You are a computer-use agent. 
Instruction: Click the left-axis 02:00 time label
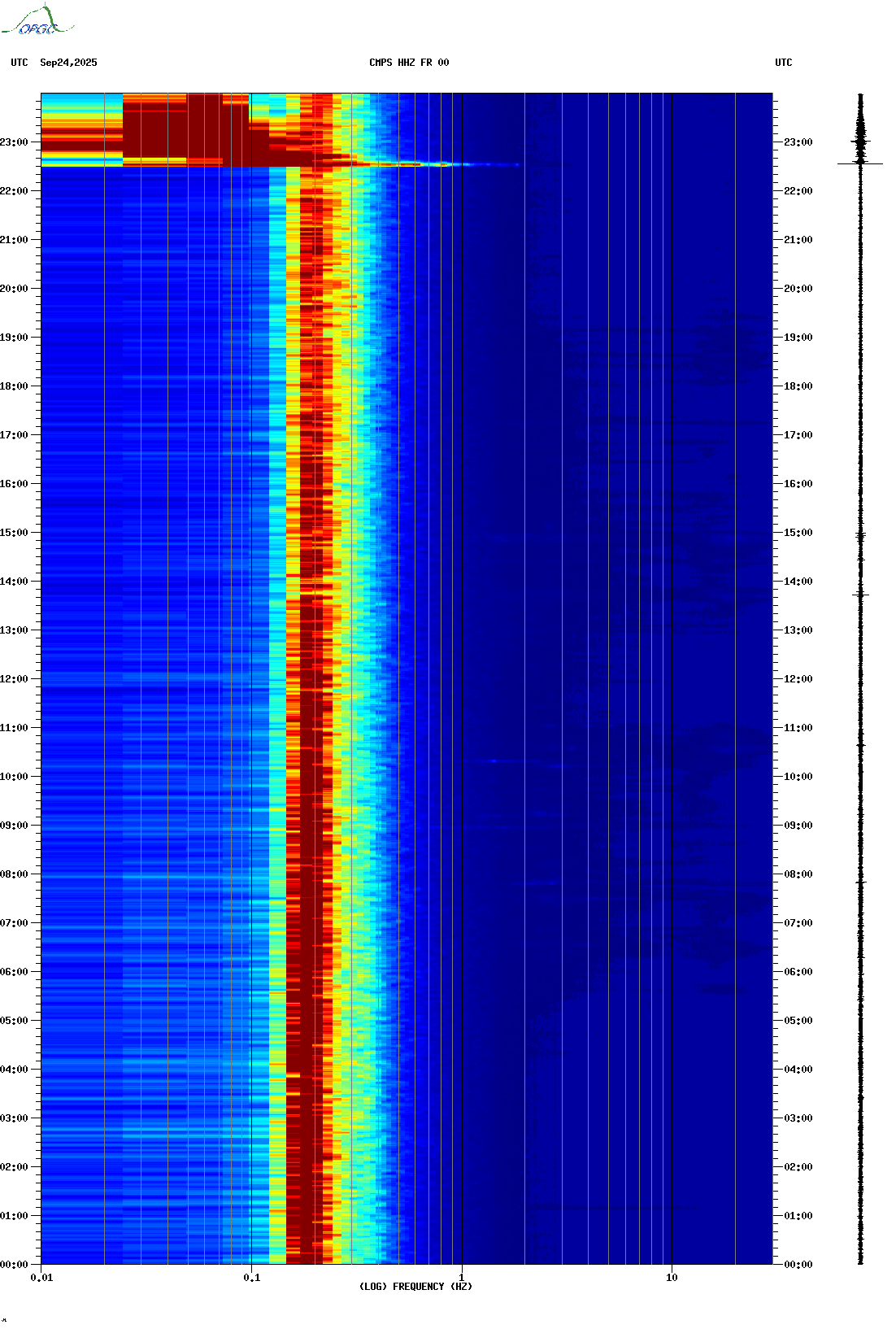[x=14, y=1167]
